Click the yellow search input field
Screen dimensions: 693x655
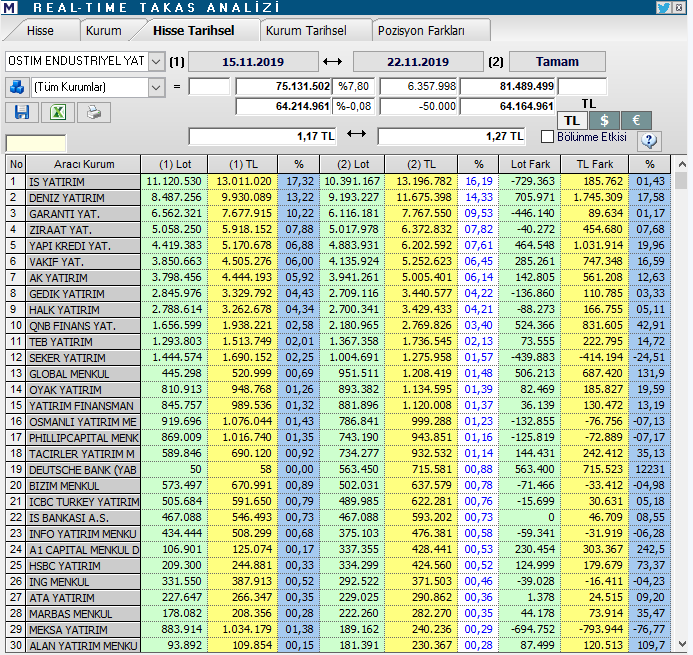pyautogui.click(x=36, y=144)
